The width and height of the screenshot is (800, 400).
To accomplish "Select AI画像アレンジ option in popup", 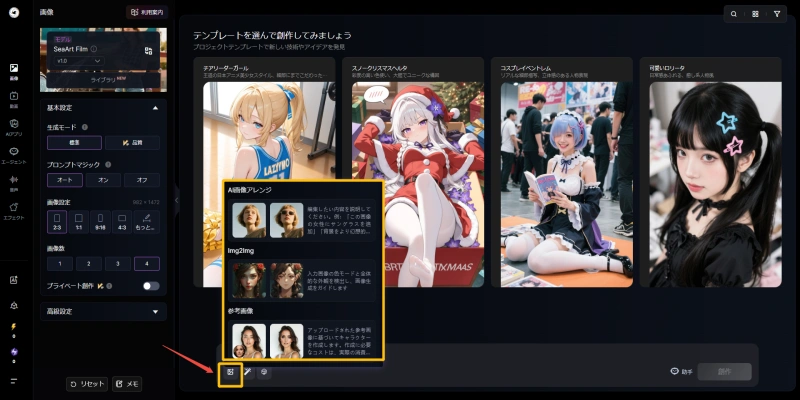I will point(302,220).
